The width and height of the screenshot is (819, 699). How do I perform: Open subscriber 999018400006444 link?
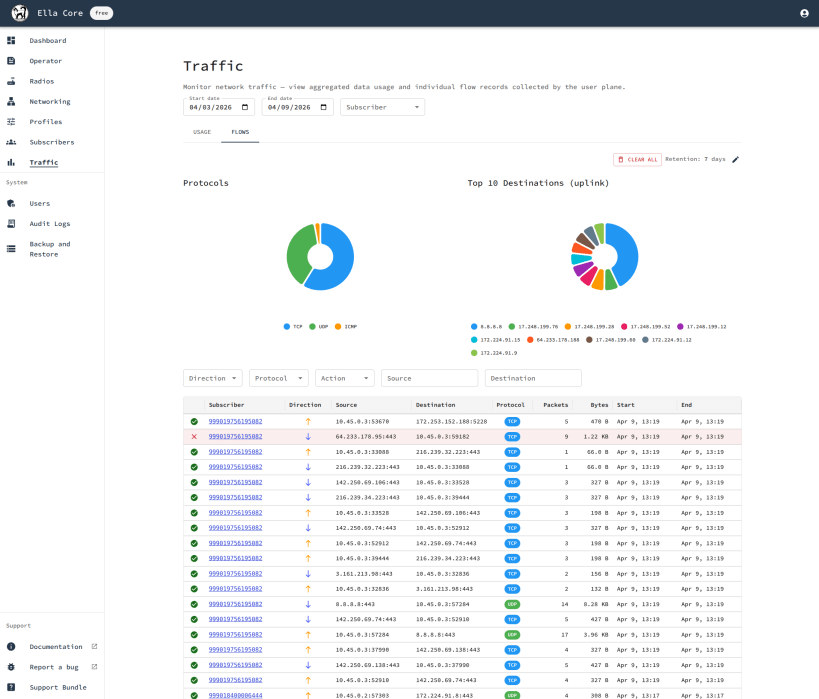(236, 695)
